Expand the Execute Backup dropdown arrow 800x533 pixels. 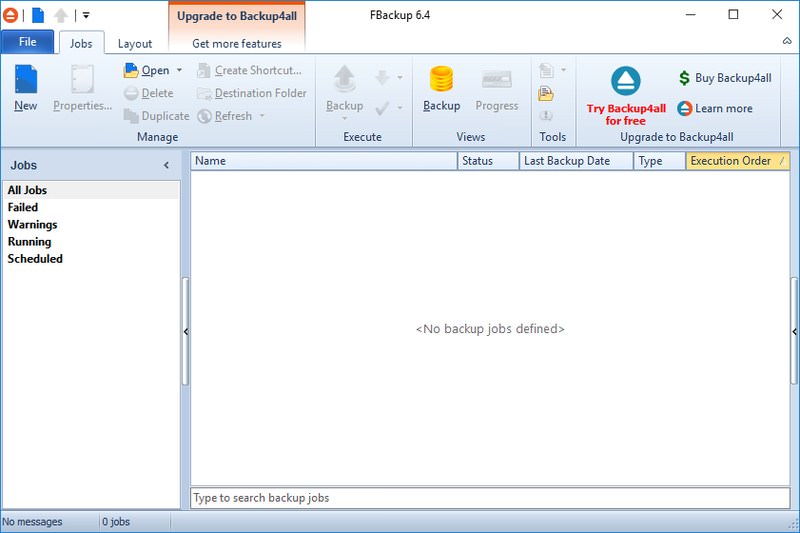pos(345,118)
